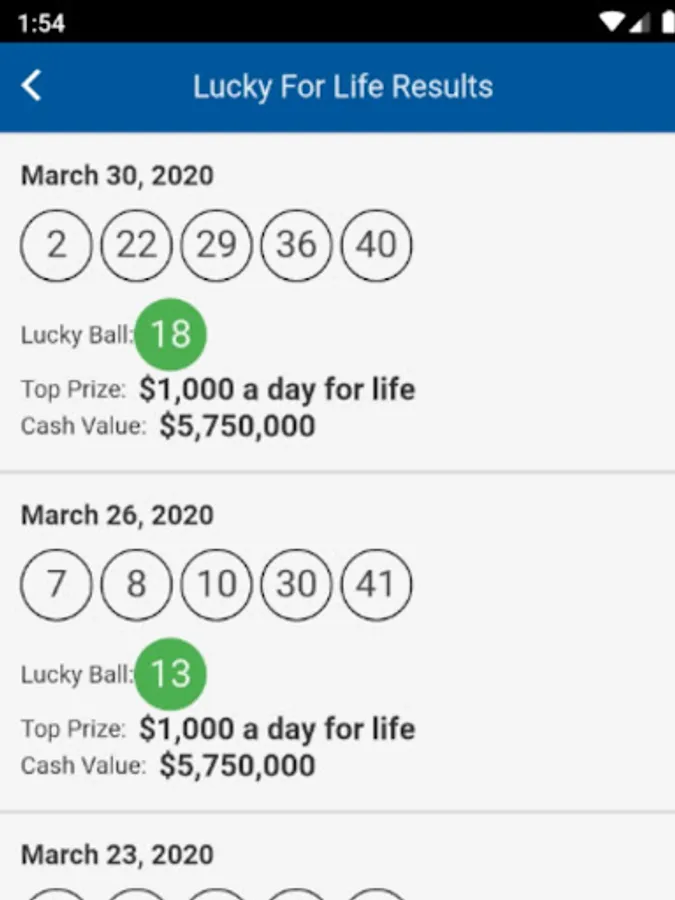This screenshot has height=900, width=675.
Task: Select number ball 10 from March 26
Action: coord(216,585)
